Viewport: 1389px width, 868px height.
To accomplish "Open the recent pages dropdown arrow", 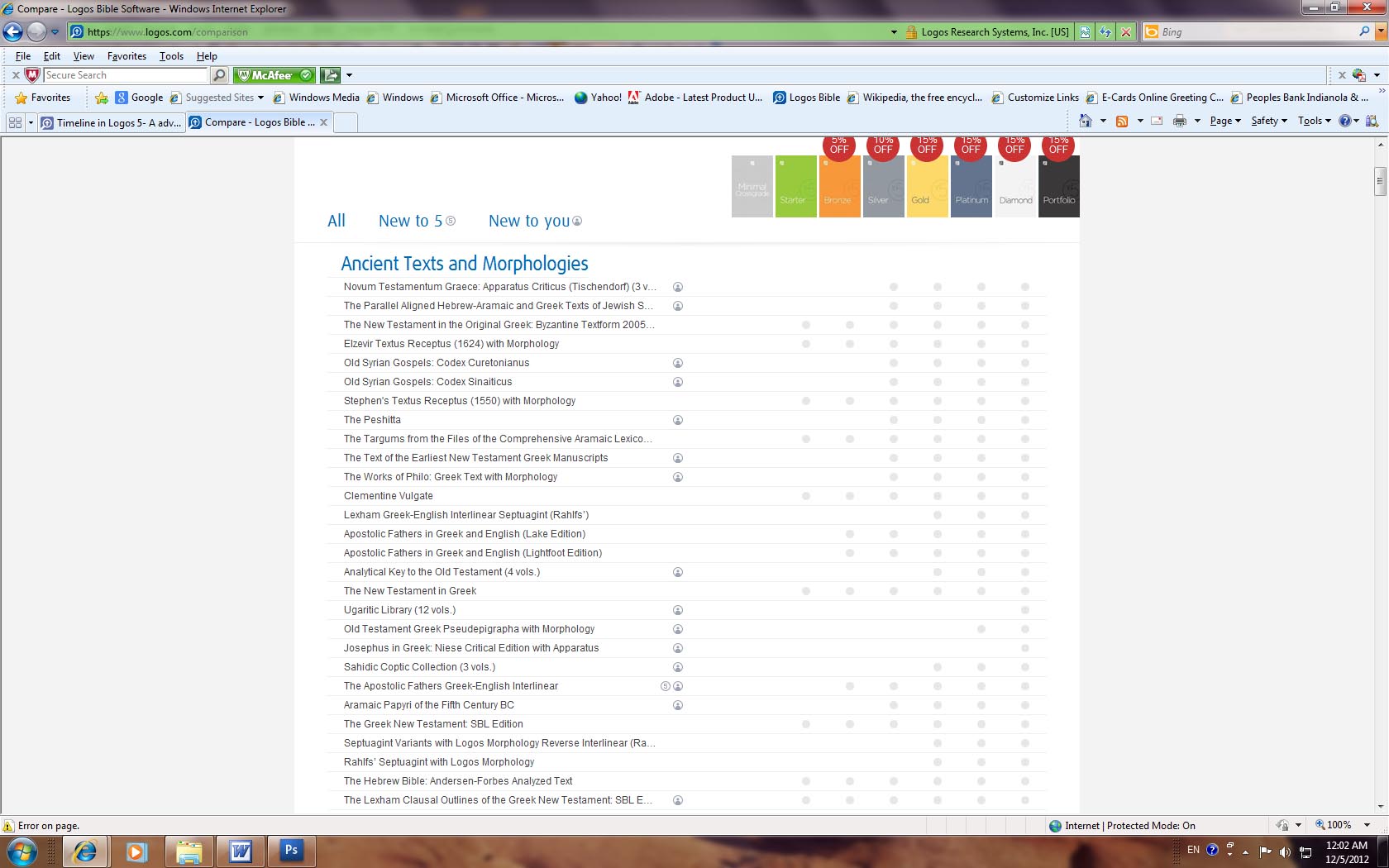I will click(55, 32).
